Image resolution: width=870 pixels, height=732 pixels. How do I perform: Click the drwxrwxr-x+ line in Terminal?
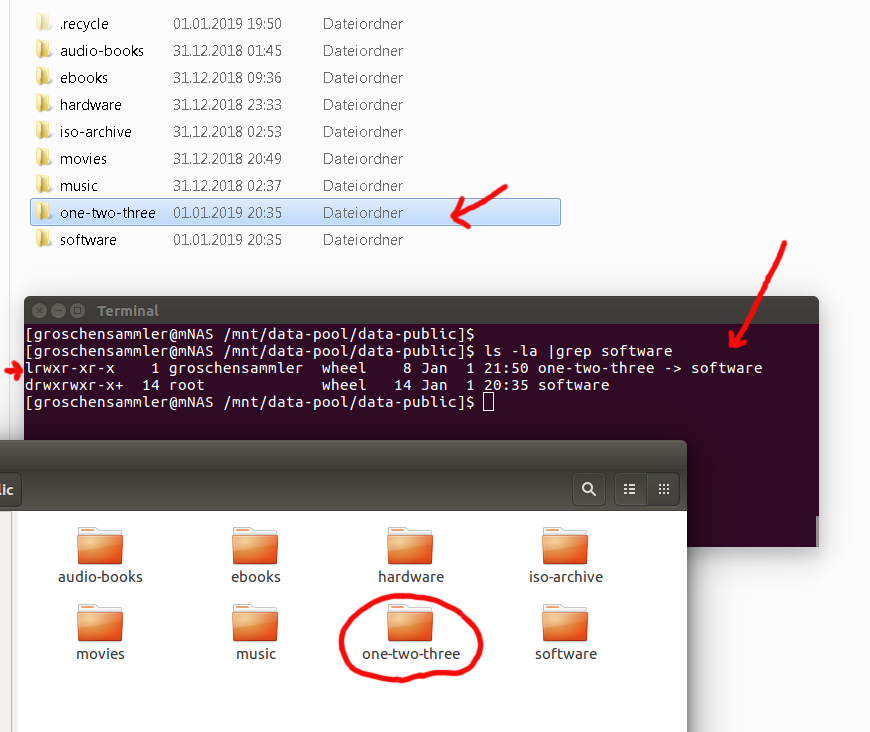pyautogui.click(x=317, y=385)
